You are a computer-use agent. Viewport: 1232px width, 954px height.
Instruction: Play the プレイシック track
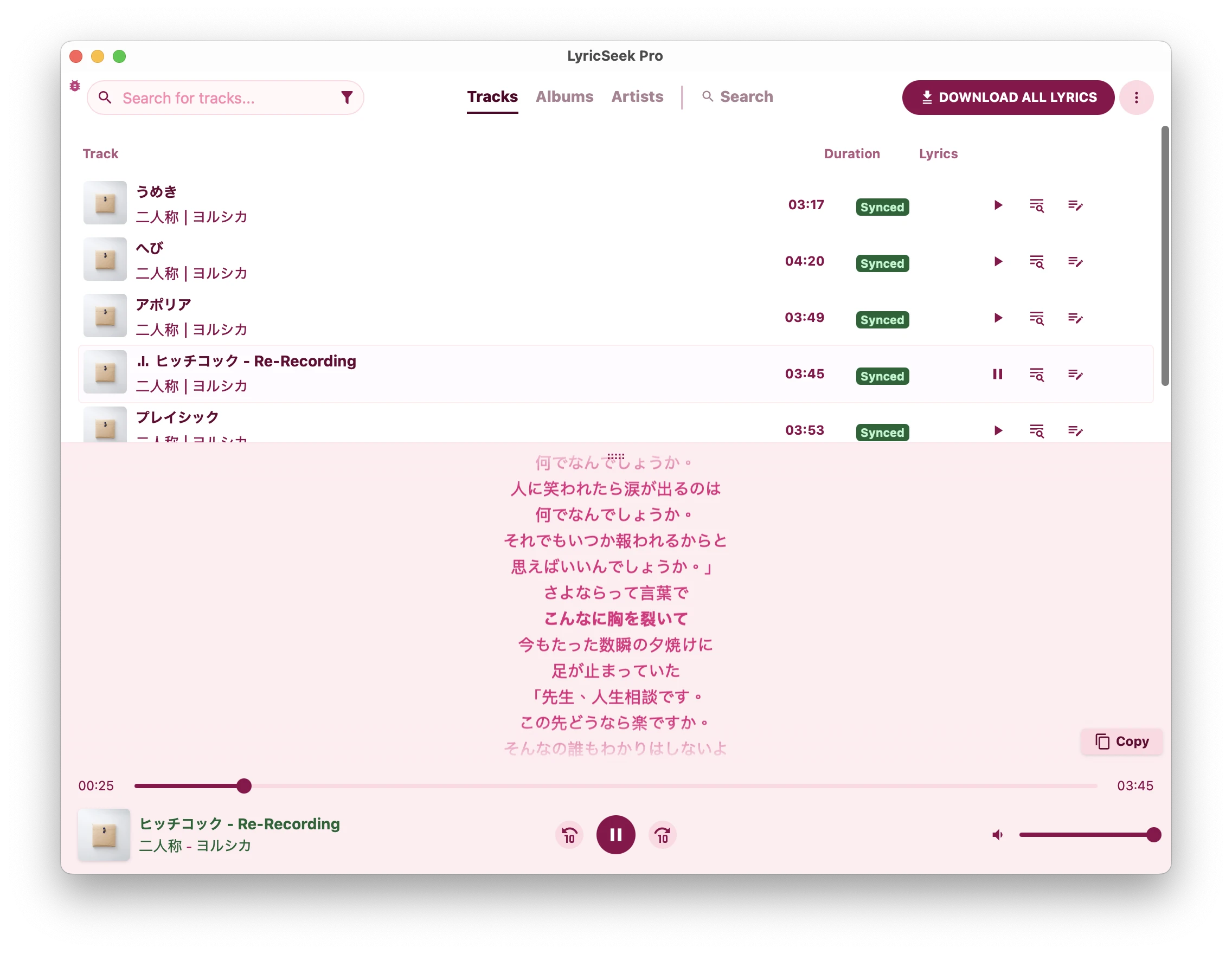[998, 431]
